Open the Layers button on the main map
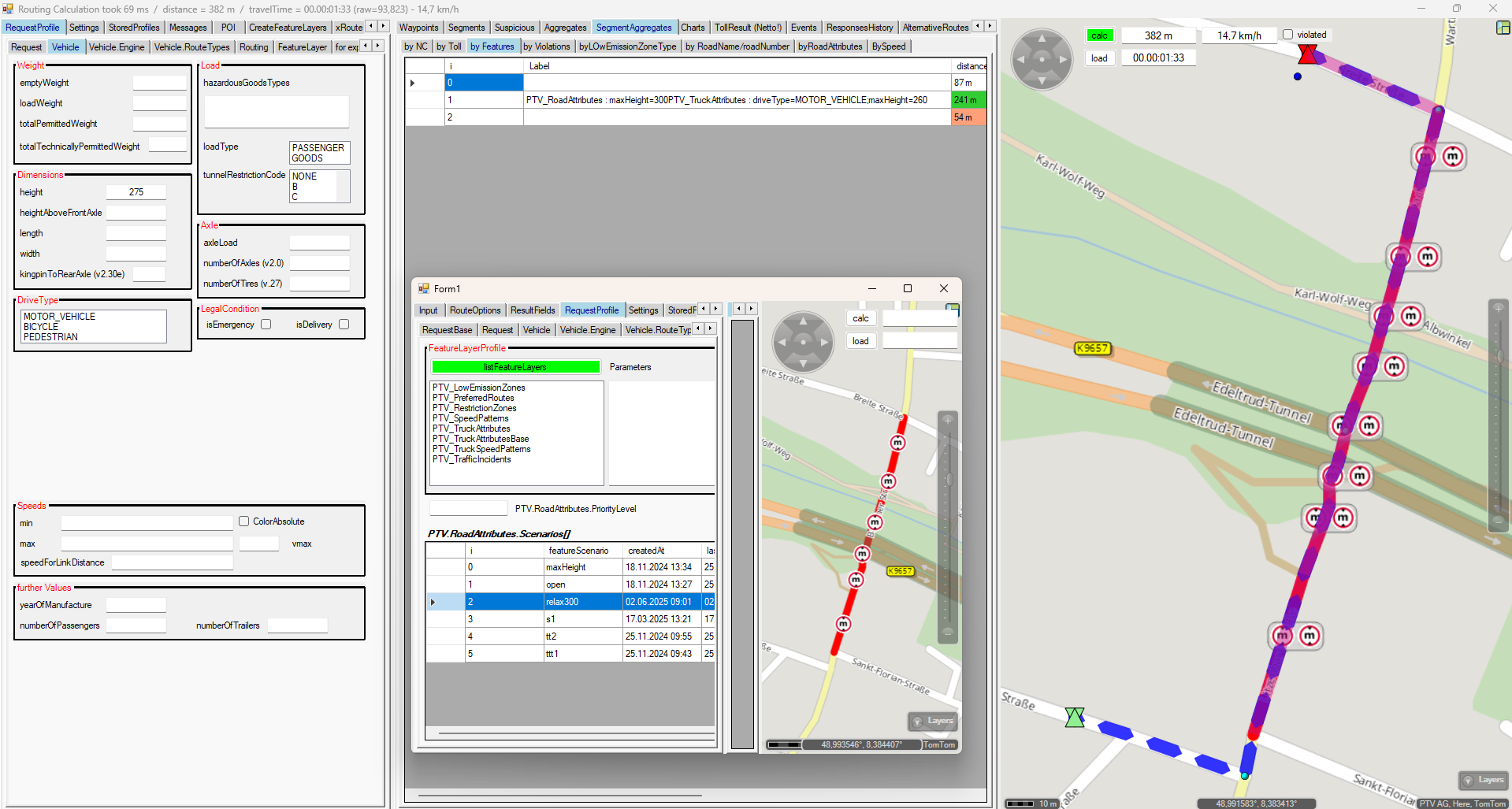Screen dimensions: 1512x809 [x=1483, y=780]
